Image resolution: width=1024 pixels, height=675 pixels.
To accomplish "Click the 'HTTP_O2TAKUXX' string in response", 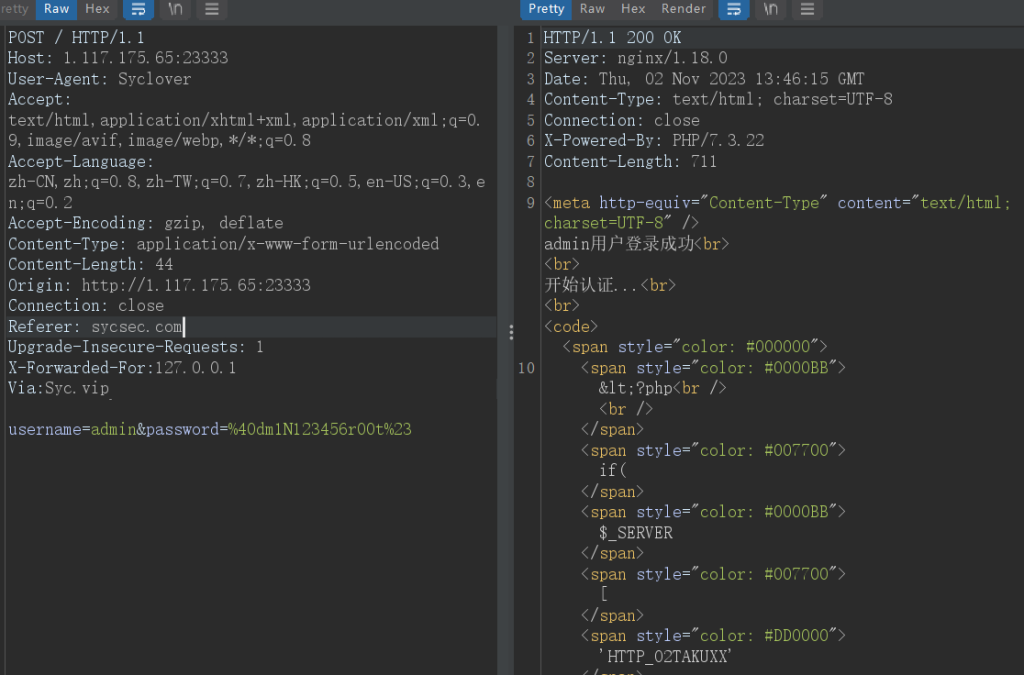I will point(665,657).
